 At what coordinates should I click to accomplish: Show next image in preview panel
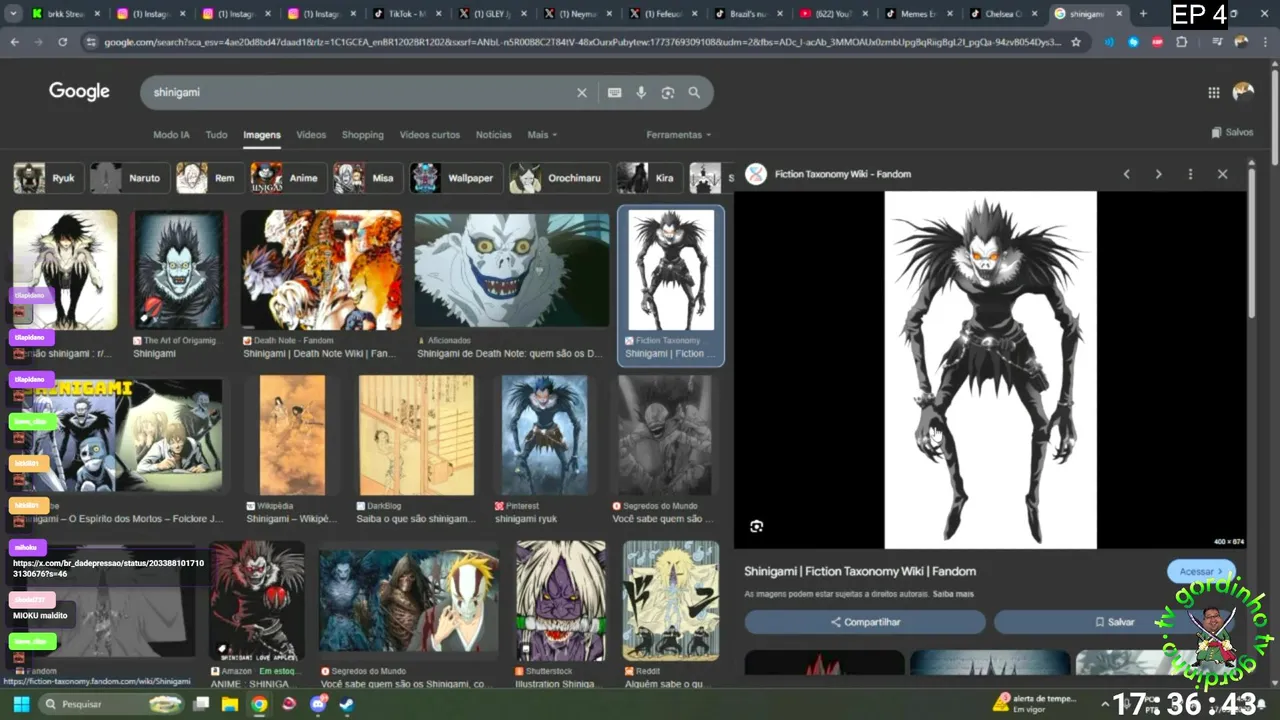[x=1158, y=174]
